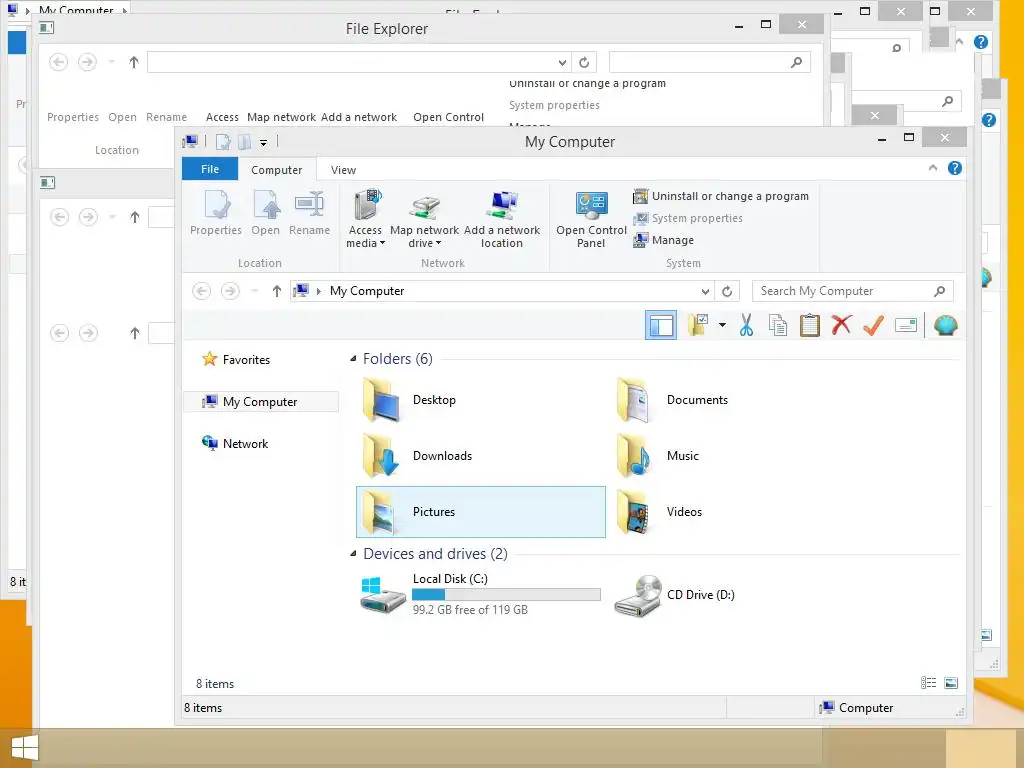Select the Pictures folder
Image resolution: width=1024 pixels, height=768 pixels.
coord(481,512)
